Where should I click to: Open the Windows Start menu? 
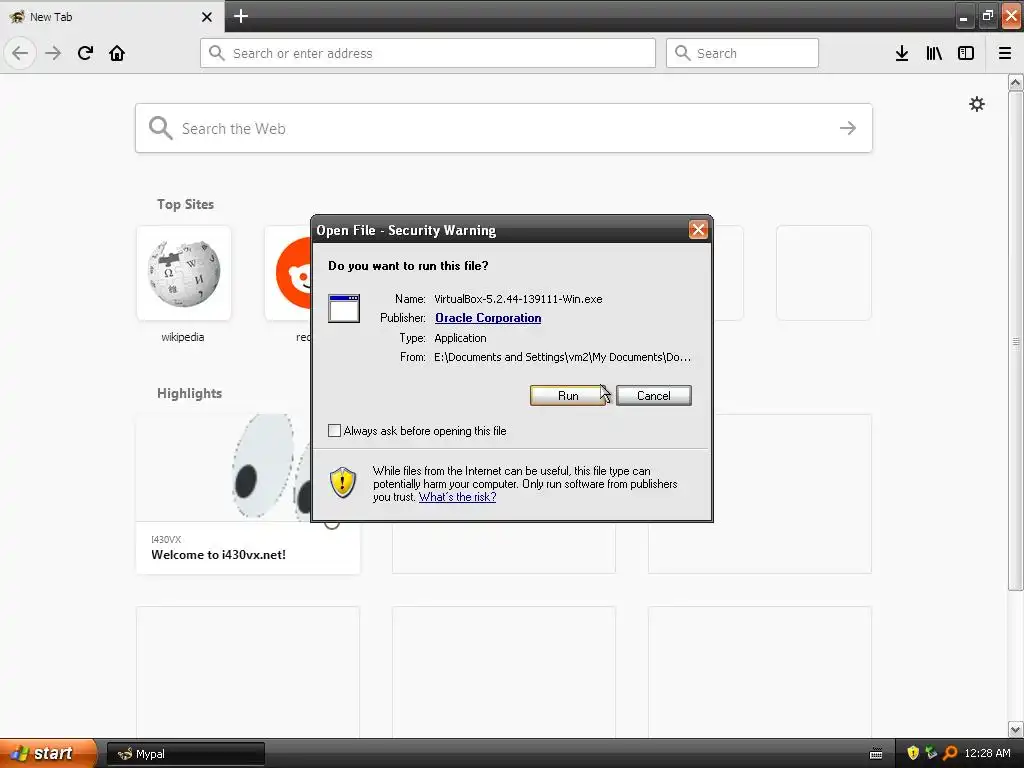(48, 753)
